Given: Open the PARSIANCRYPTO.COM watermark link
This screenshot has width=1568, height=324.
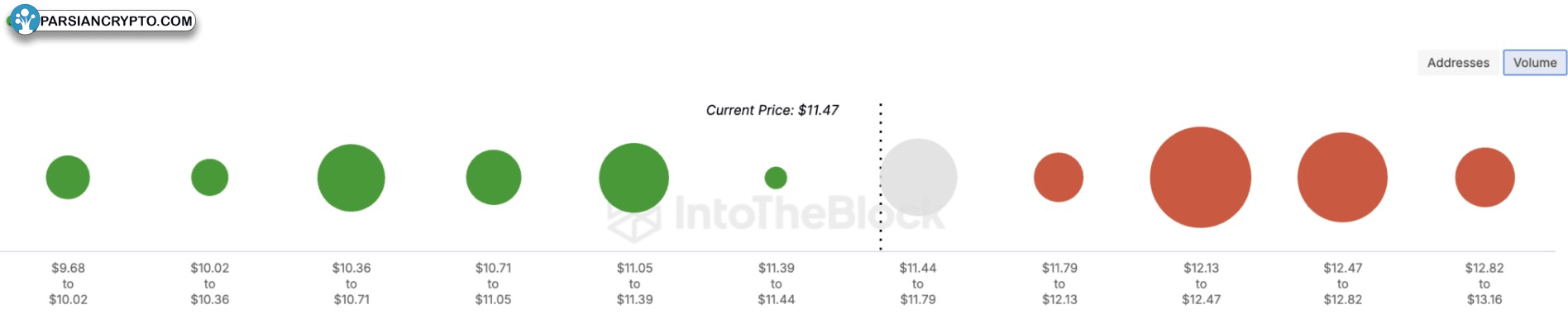Looking at the screenshot, I should tap(116, 21).
